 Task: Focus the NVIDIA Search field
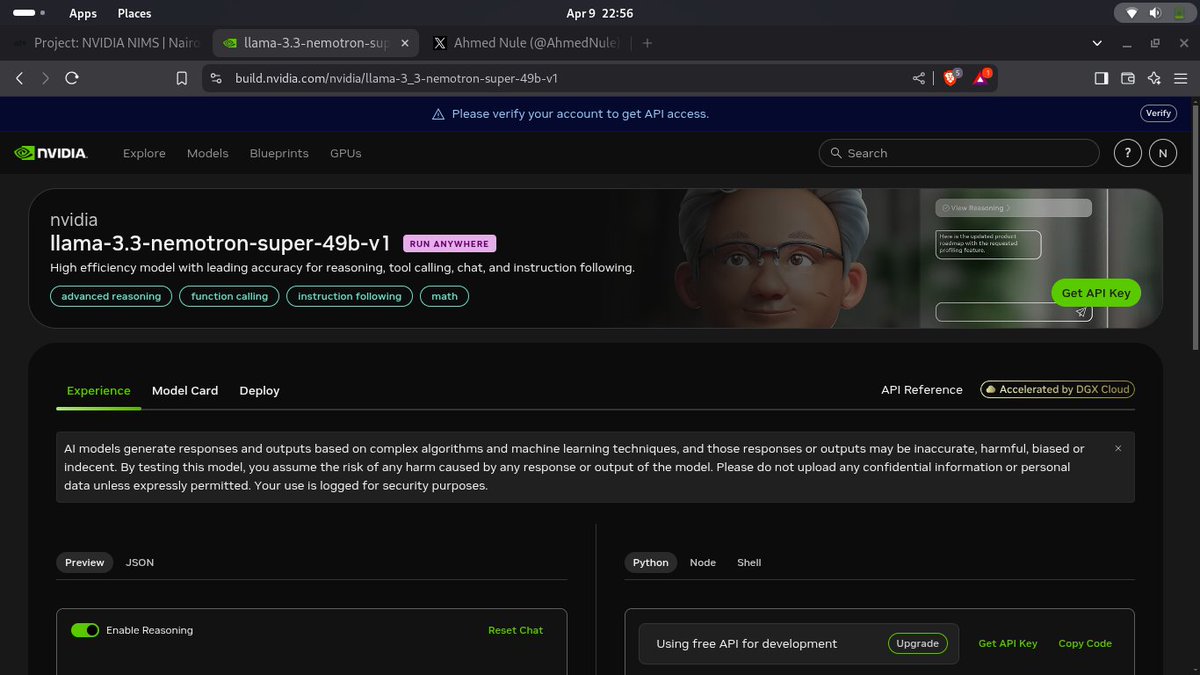coord(959,153)
